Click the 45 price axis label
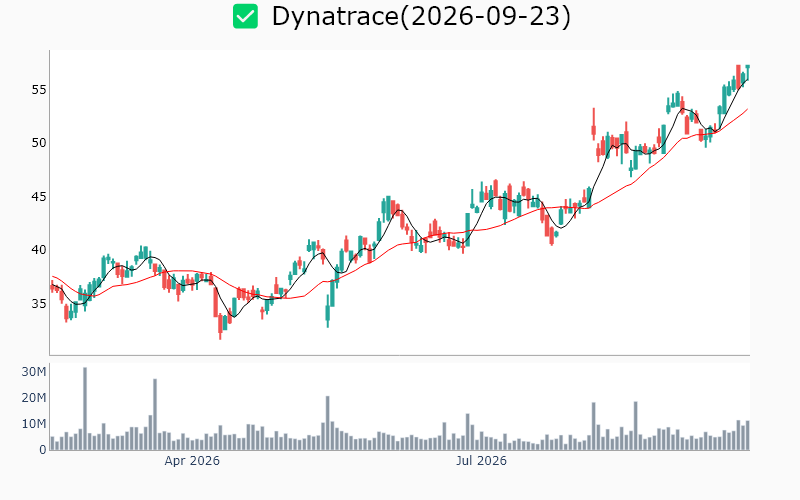 (x=39, y=196)
